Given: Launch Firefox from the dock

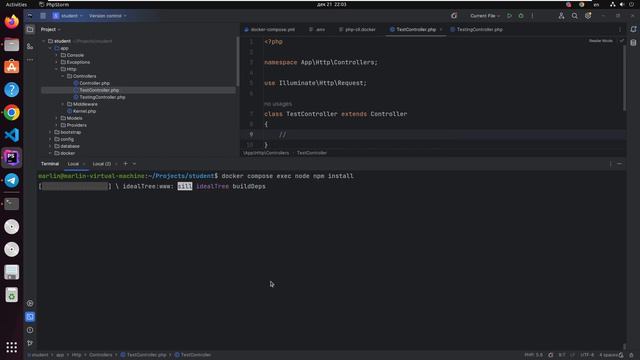Looking at the screenshot, I should click(x=11, y=21).
